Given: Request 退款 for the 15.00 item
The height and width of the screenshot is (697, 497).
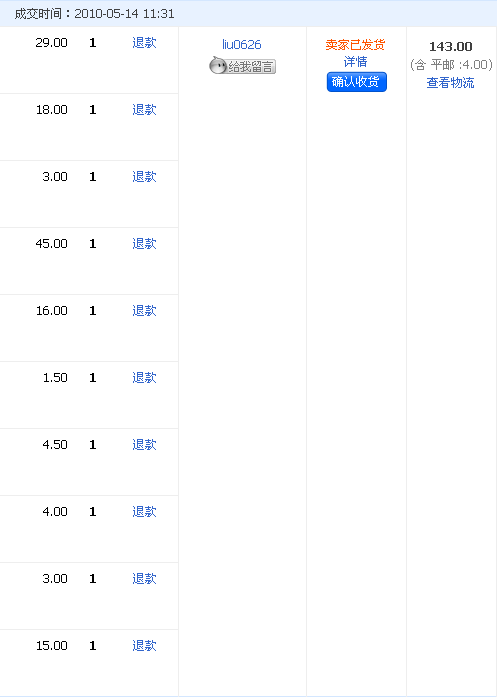Looking at the screenshot, I should (144, 646).
